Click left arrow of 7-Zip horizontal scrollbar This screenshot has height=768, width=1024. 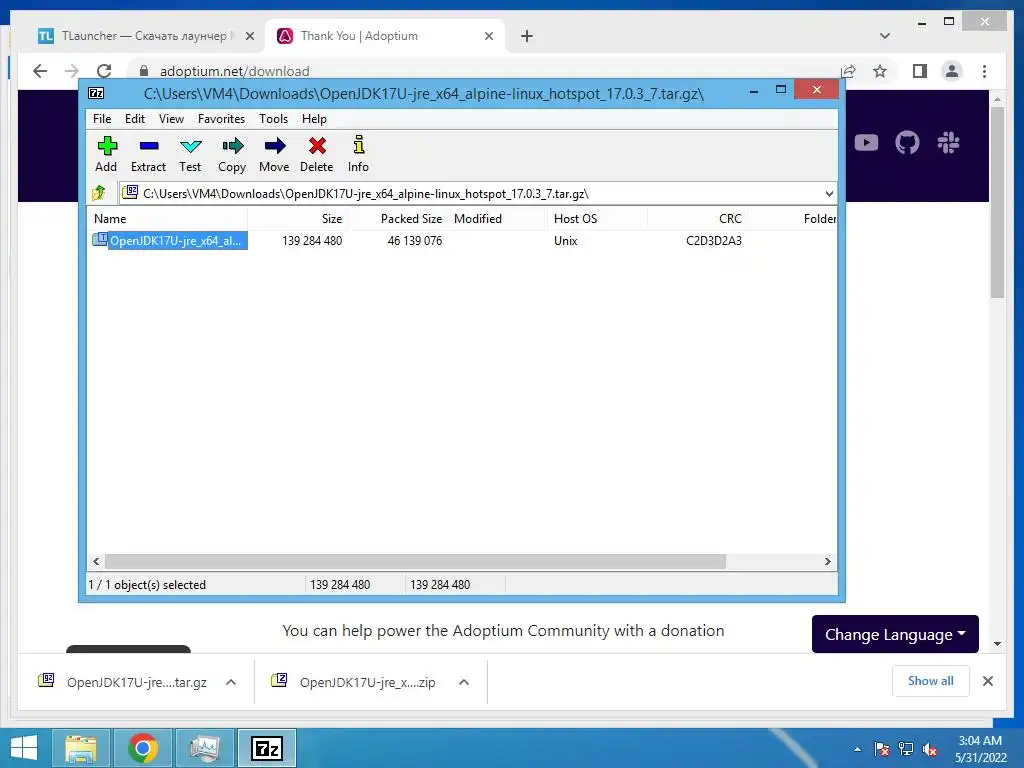pyautogui.click(x=97, y=562)
